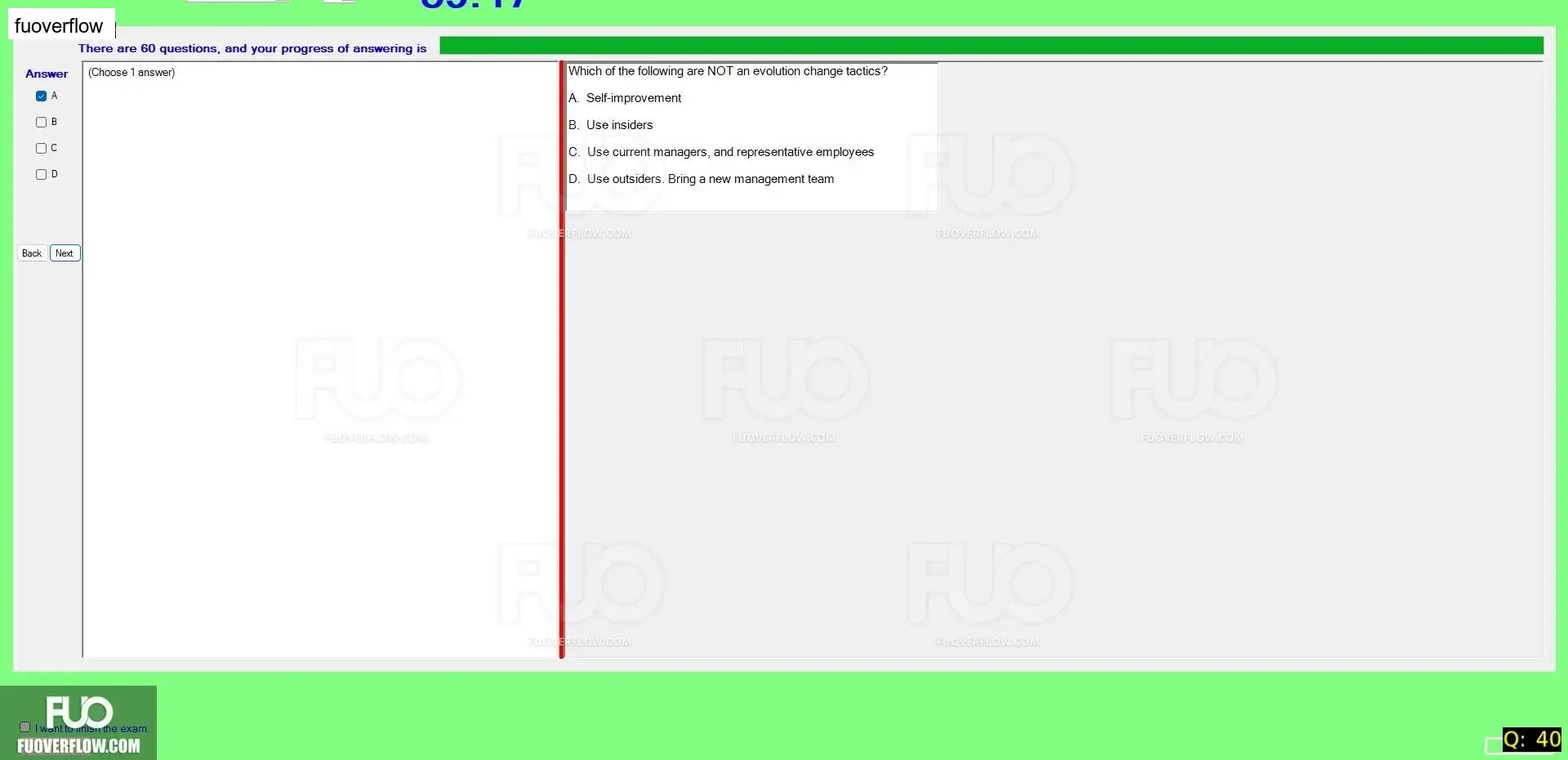The height and width of the screenshot is (760, 1568).
Task: Tick answer checkbox D
Action: [41, 174]
